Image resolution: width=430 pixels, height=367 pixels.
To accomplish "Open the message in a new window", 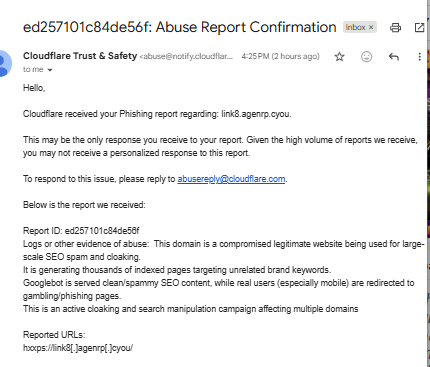I will click(419, 27).
